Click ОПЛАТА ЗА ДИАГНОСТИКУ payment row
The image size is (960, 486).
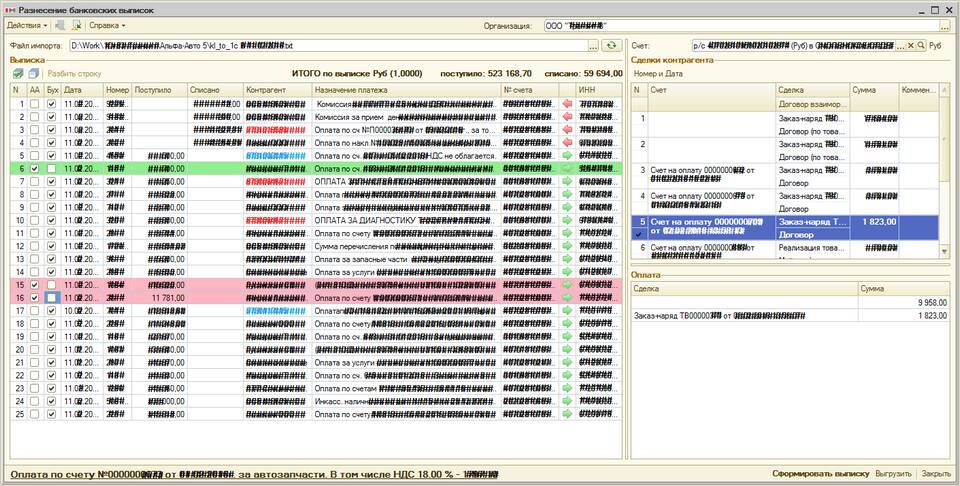[x=406, y=220]
